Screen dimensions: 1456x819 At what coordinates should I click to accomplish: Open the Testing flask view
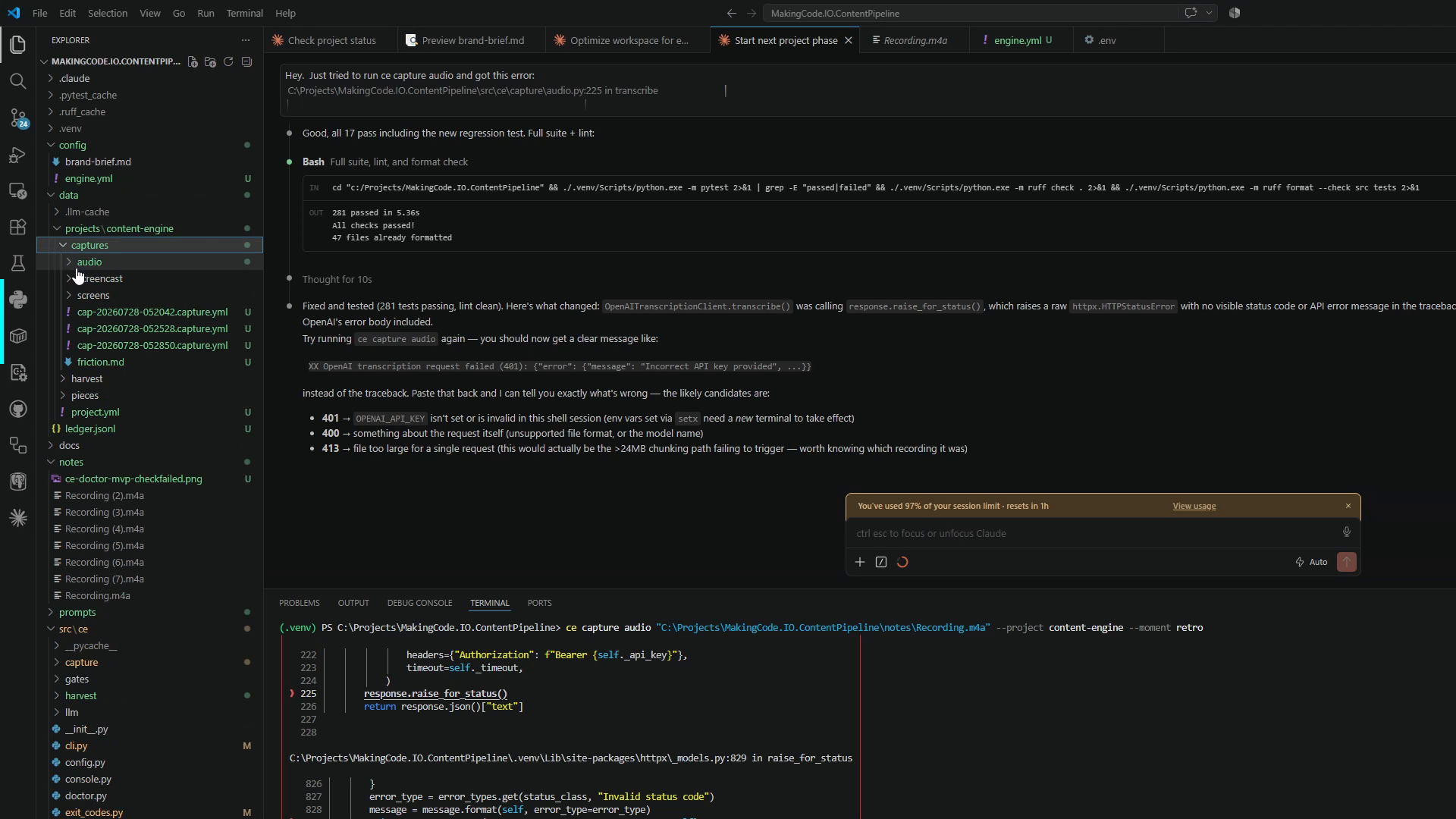coord(18,263)
